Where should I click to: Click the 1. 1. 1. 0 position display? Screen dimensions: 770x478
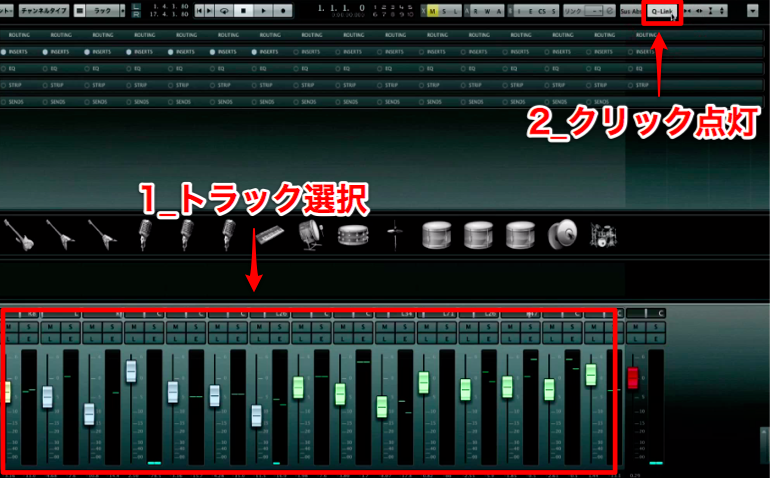pyautogui.click(x=341, y=8)
